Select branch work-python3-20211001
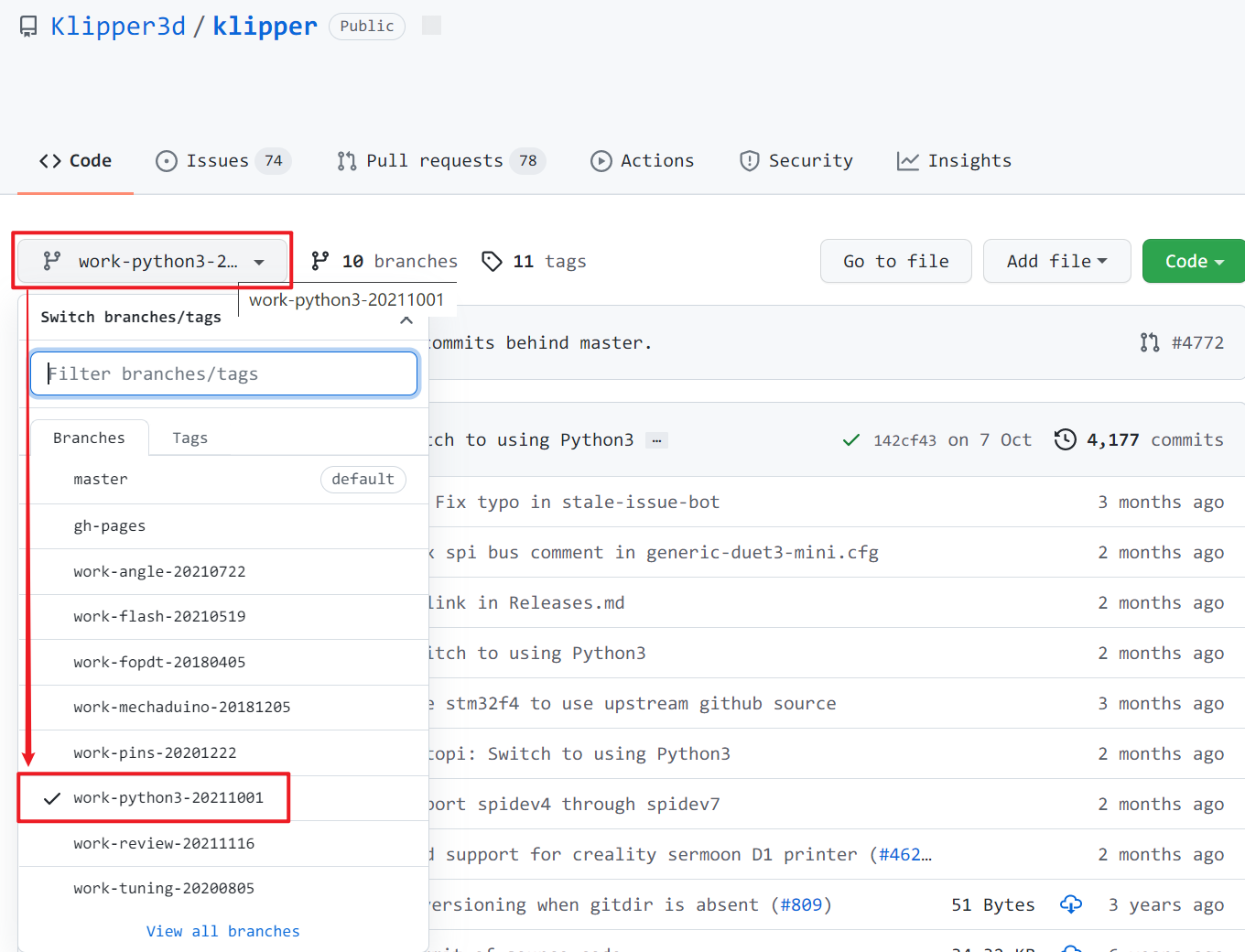Image resolution: width=1245 pixels, height=952 pixels. pyautogui.click(x=223, y=798)
